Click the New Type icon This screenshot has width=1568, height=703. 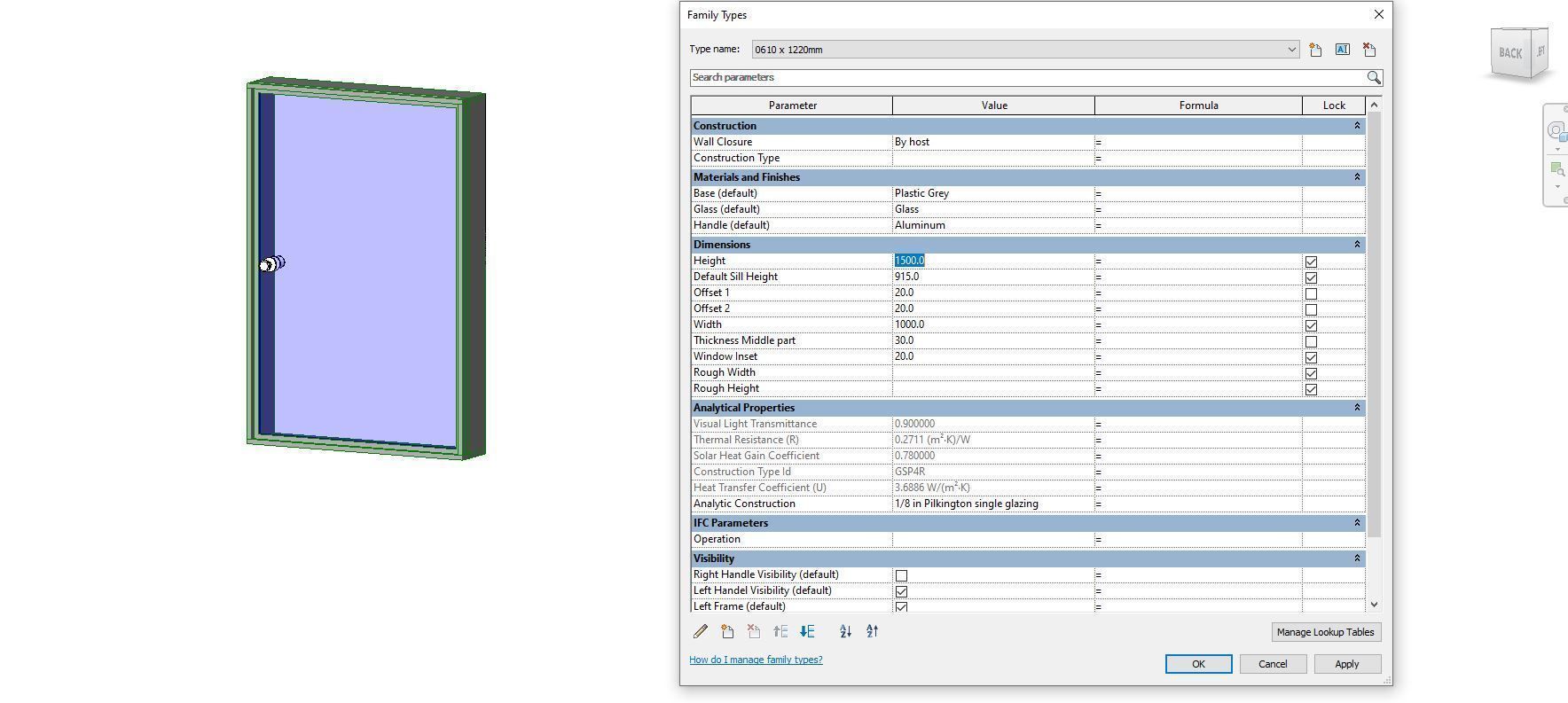click(1315, 50)
